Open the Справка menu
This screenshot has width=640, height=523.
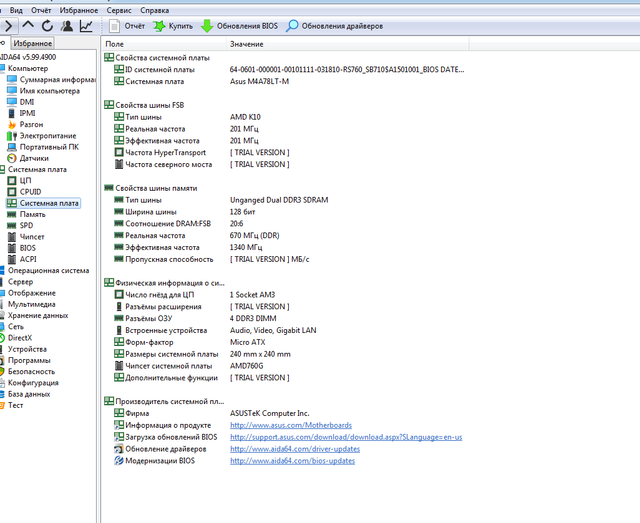click(x=155, y=10)
